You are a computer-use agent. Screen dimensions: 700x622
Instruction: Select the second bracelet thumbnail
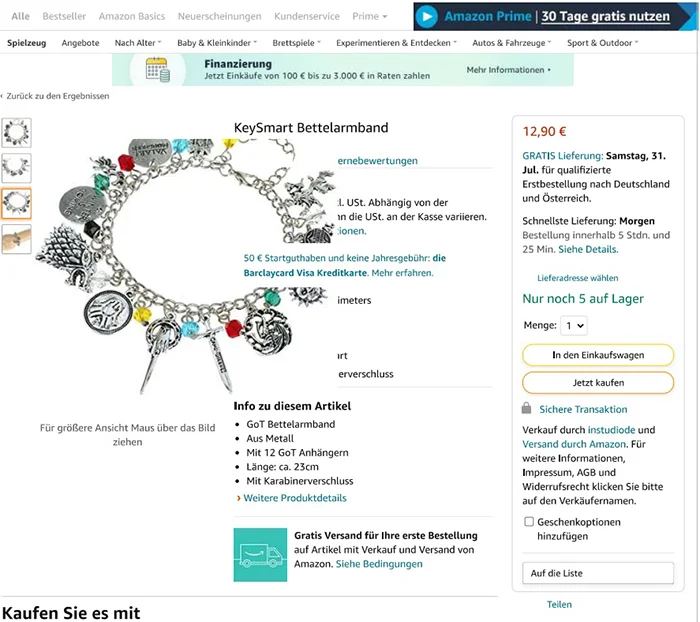[17, 168]
